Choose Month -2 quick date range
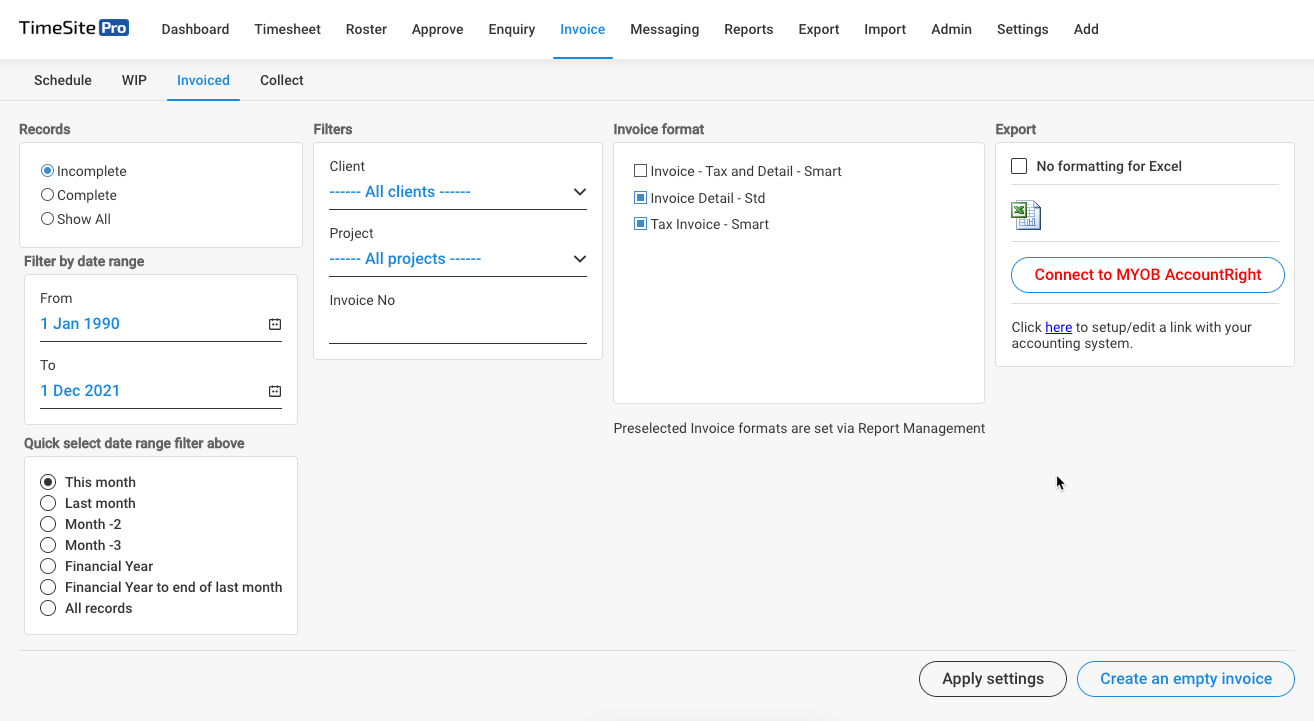The image size is (1314, 721). 48,524
